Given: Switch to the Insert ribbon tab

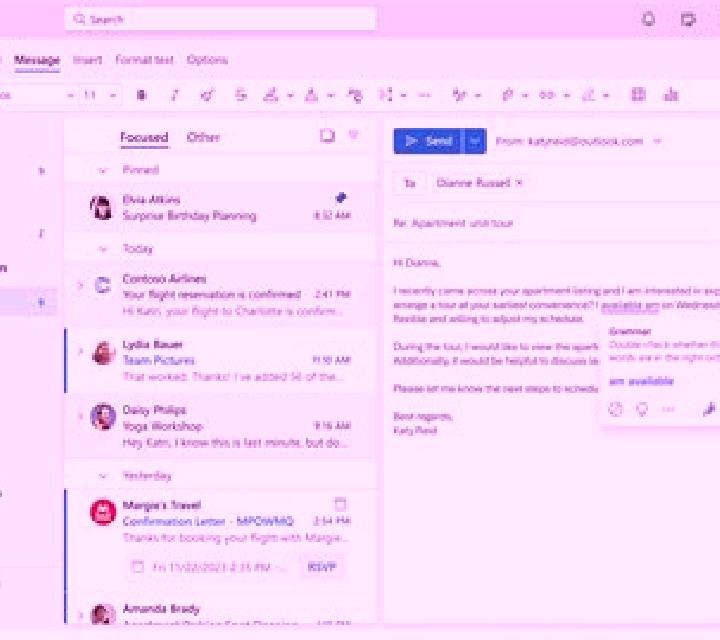Looking at the screenshot, I should (x=87, y=60).
